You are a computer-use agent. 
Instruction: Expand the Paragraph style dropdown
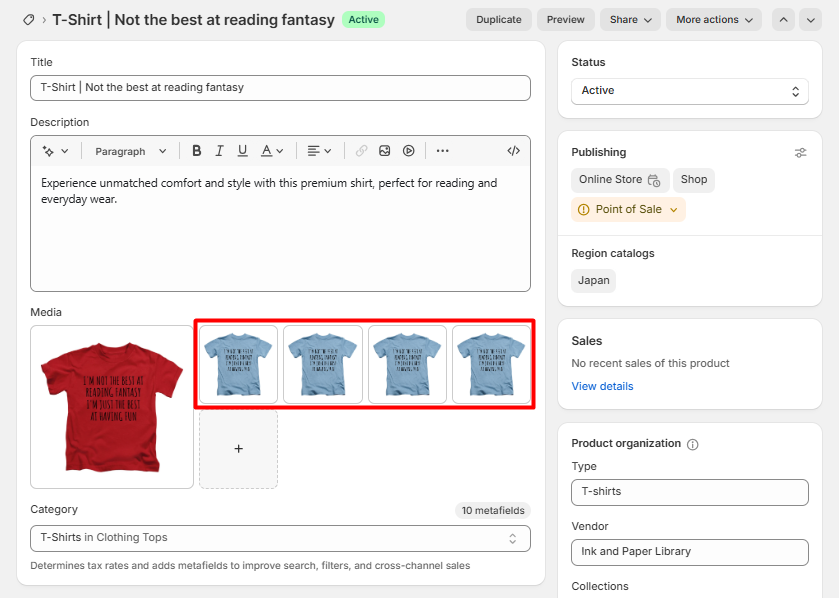[x=128, y=151]
